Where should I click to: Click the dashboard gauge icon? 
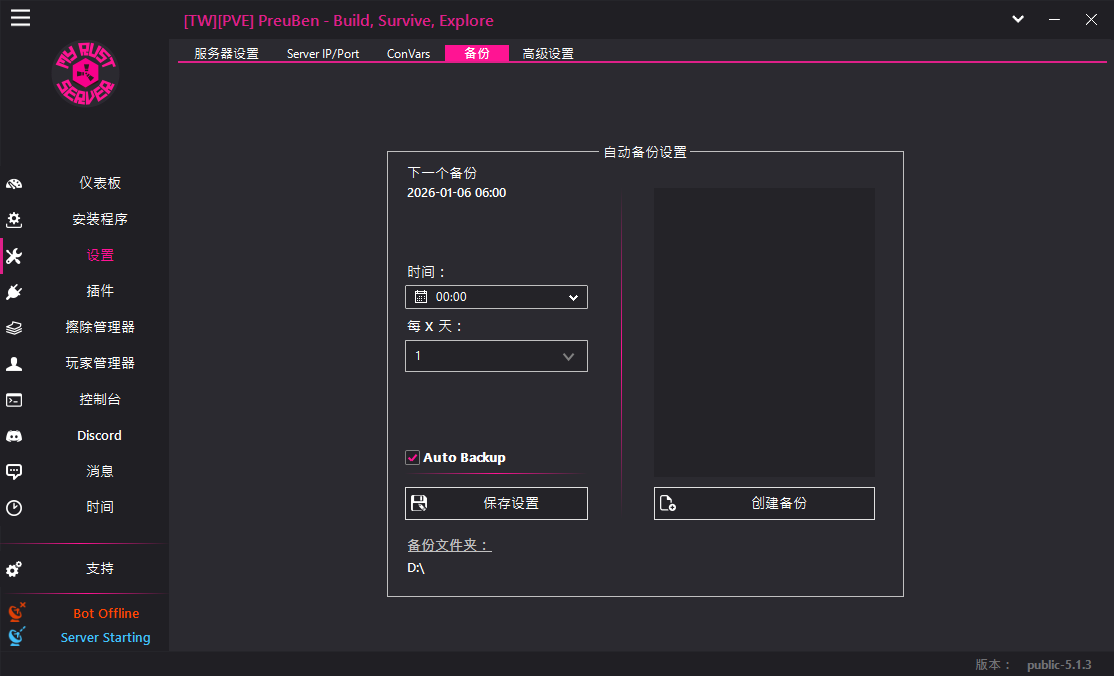tap(14, 184)
